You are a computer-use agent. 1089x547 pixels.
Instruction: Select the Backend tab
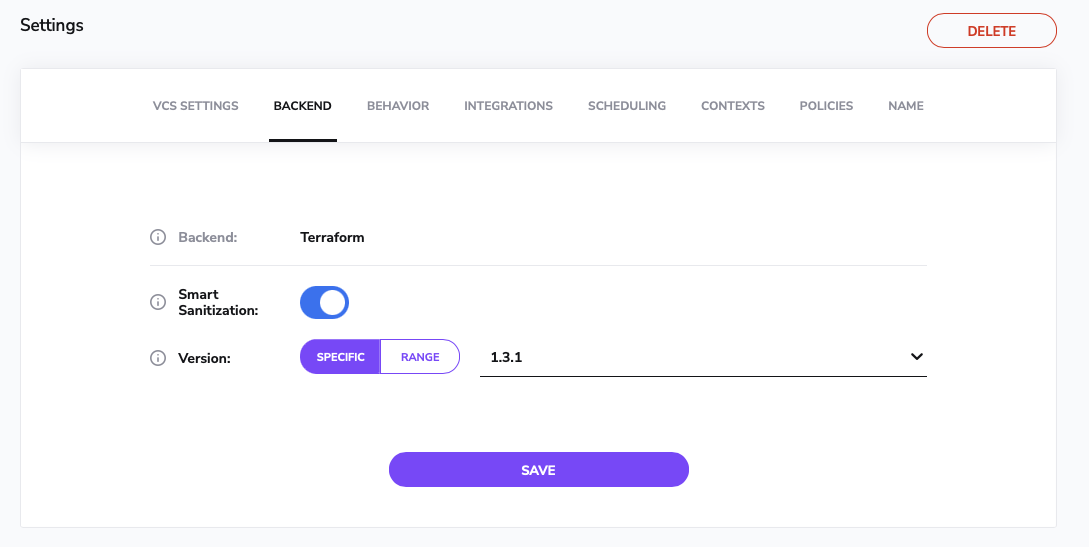pyautogui.click(x=302, y=106)
